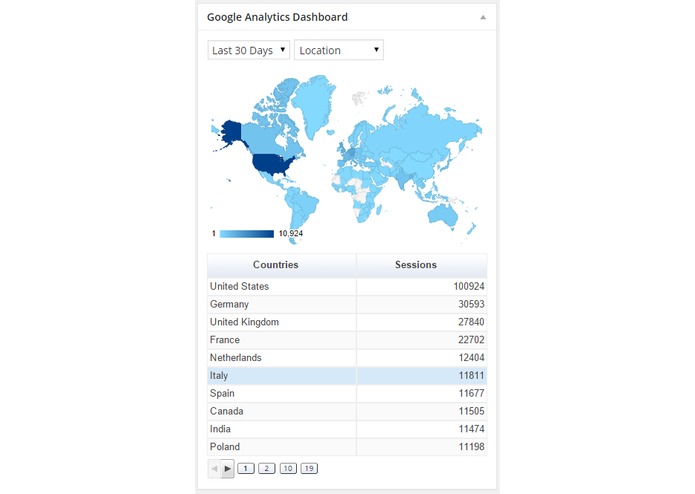Select the Netherlands row
This screenshot has height=494, width=695.
pos(347,358)
